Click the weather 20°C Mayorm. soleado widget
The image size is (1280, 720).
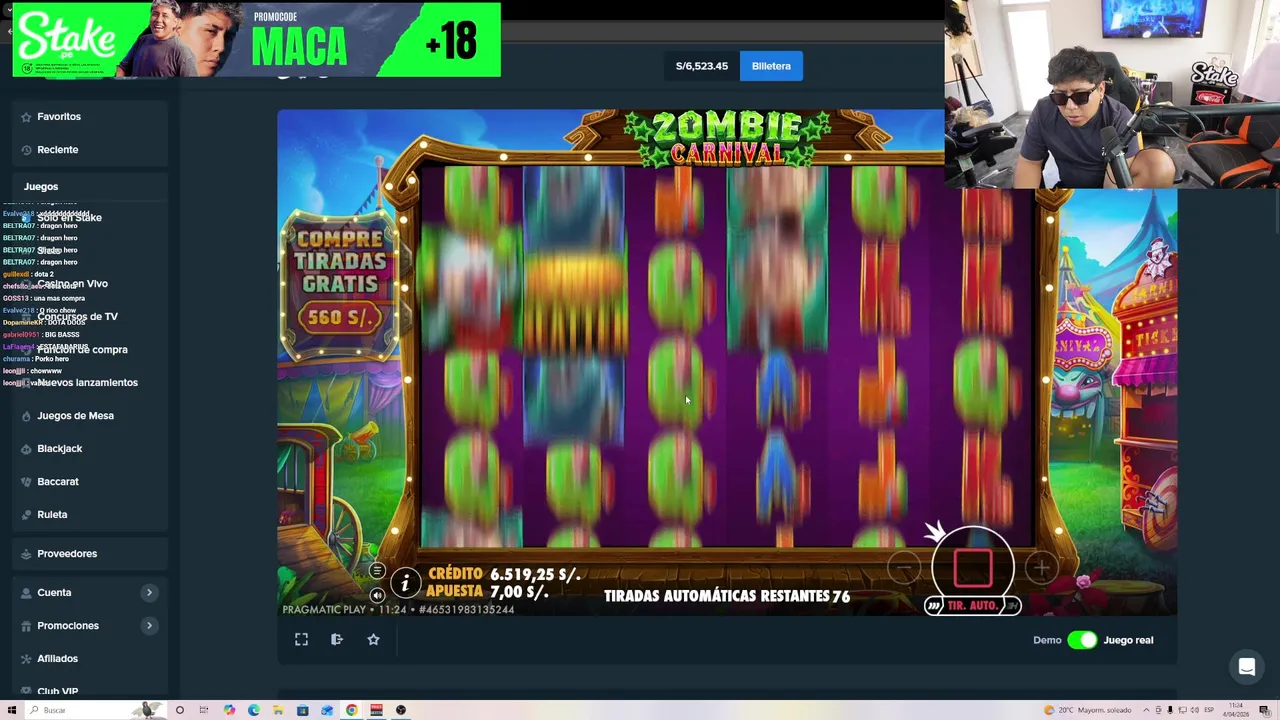(x=1088, y=710)
